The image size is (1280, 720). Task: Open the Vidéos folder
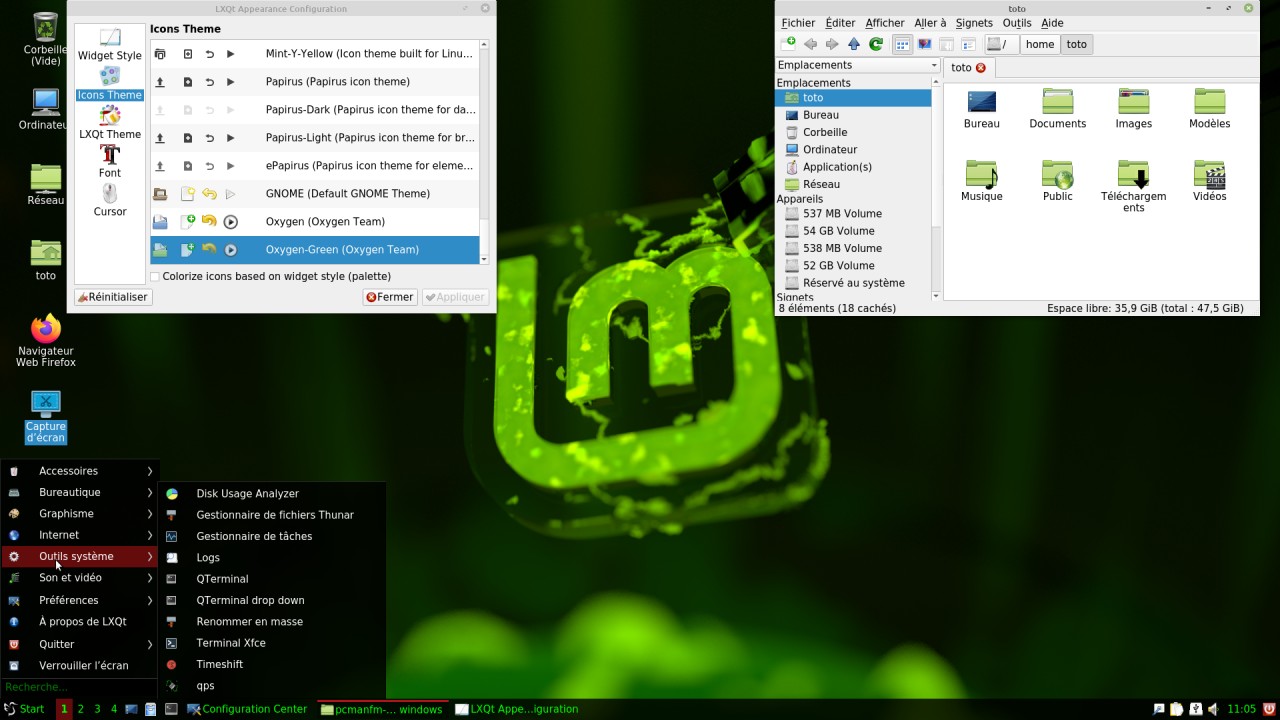(1210, 181)
